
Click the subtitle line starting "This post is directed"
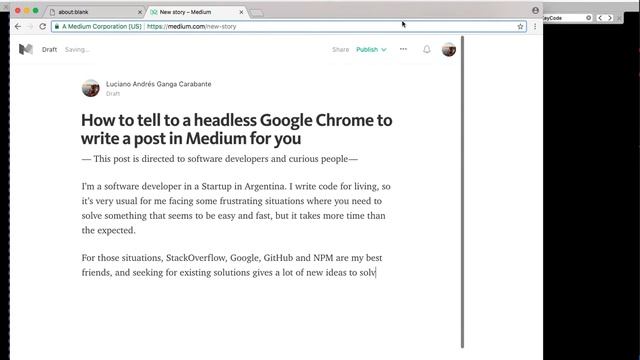click(x=220, y=159)
